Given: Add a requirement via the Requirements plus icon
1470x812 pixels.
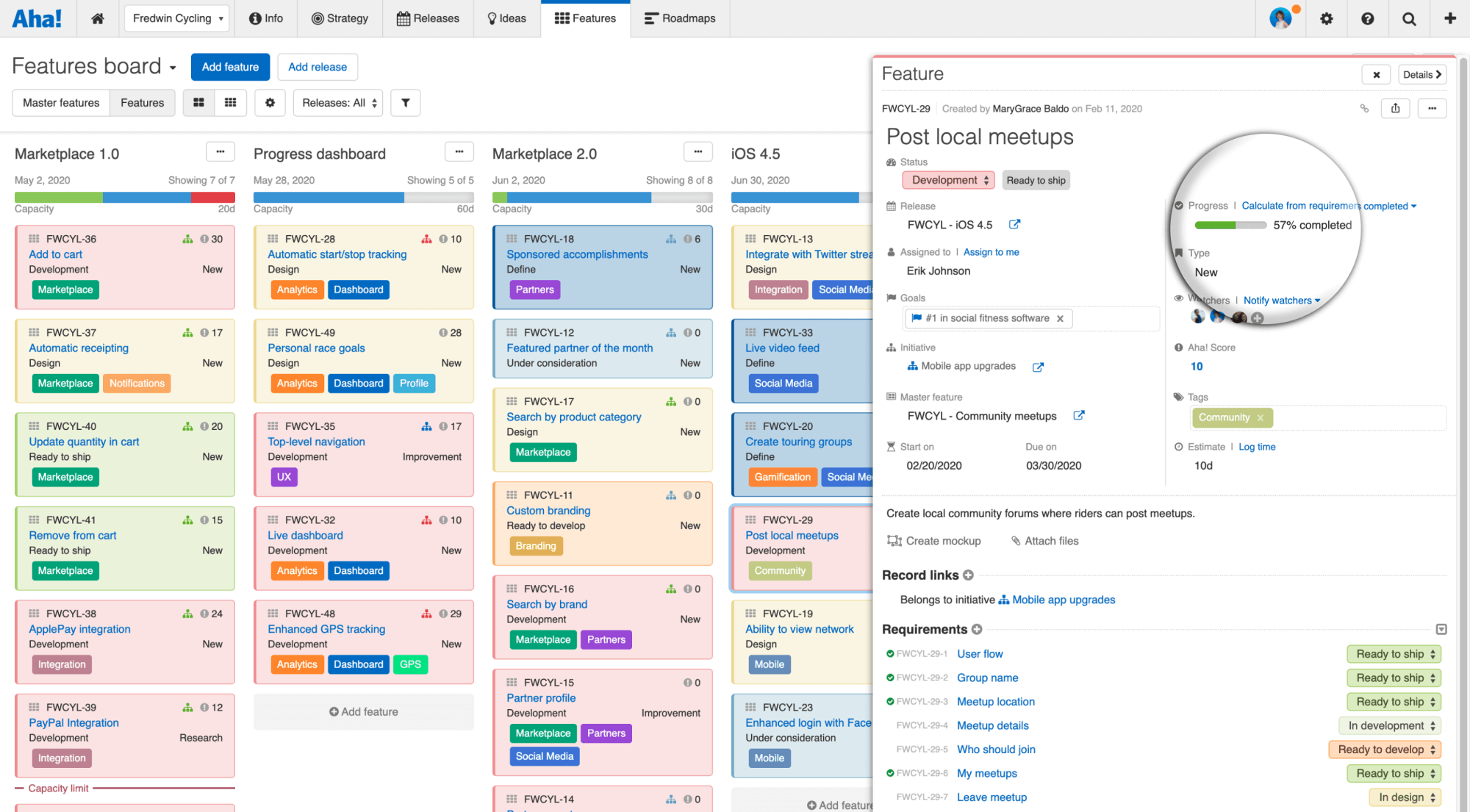Looking at the screenshot, I should tap(976, 630).
